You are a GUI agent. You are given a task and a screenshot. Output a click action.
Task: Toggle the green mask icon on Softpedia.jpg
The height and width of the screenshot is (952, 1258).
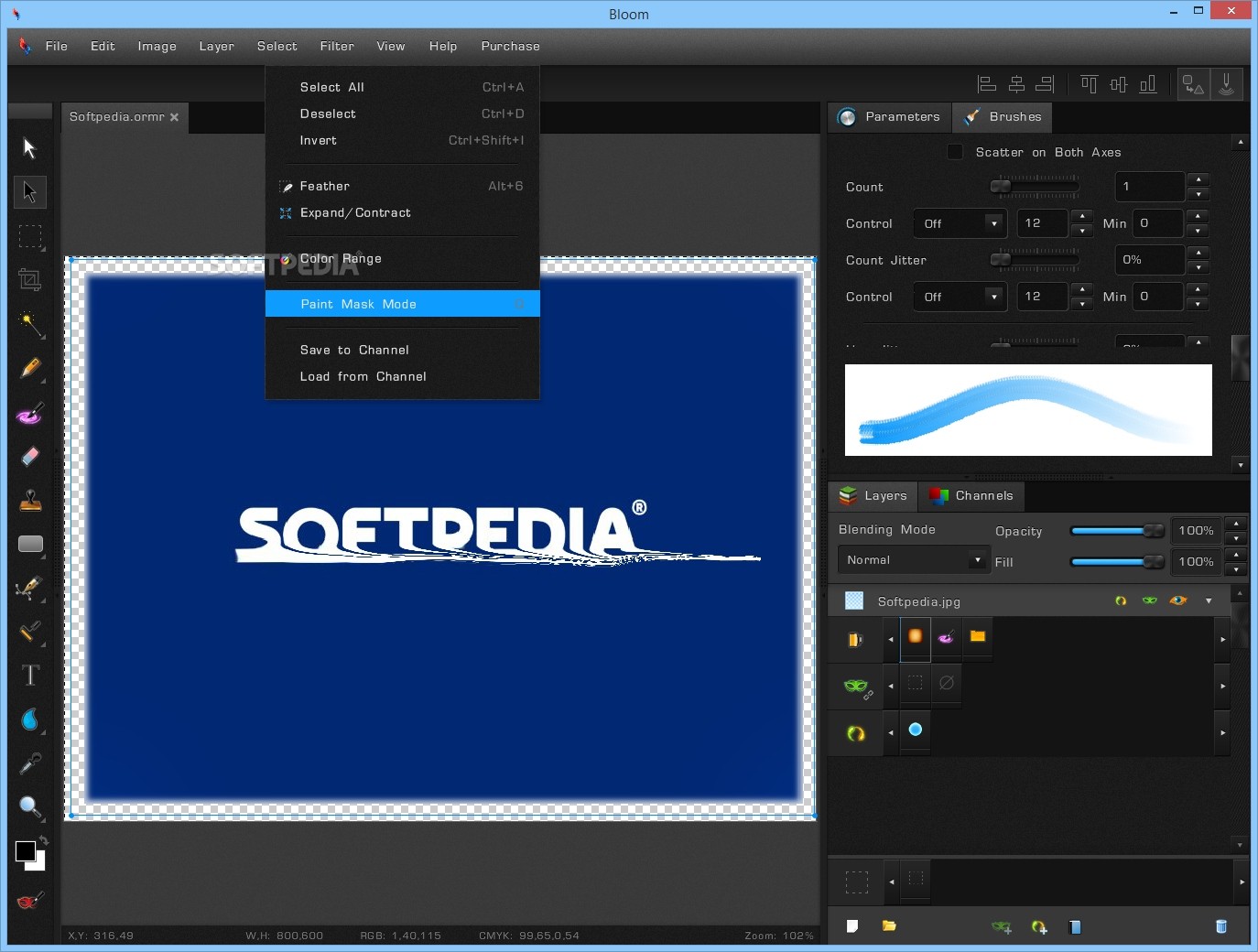tap(1150, 600)
